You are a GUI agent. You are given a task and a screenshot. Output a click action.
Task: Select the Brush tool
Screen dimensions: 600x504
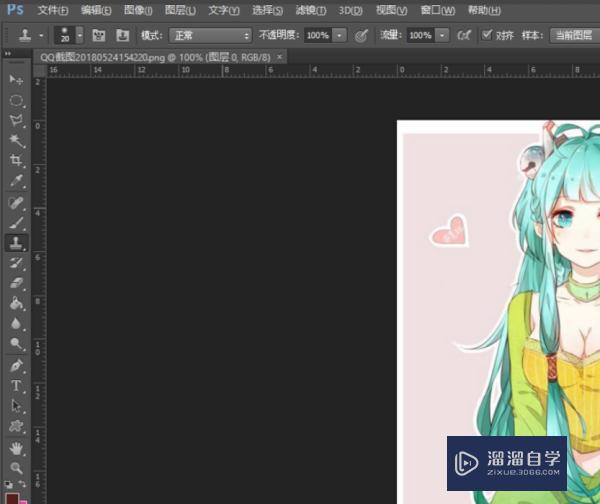[x=16, y=223]
